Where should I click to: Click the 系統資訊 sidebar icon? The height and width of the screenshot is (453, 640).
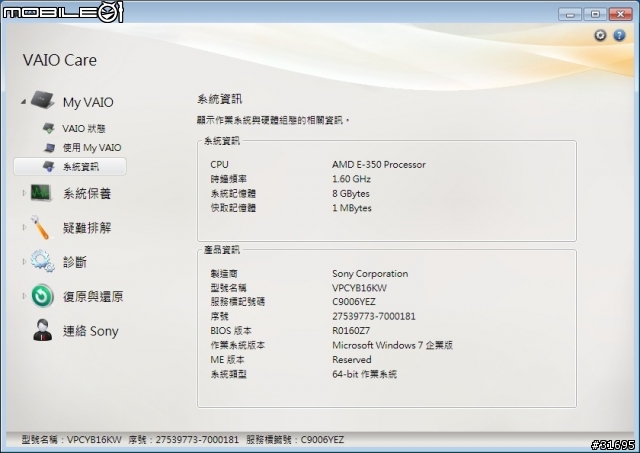pyautogui.click(x=49, y=167)
